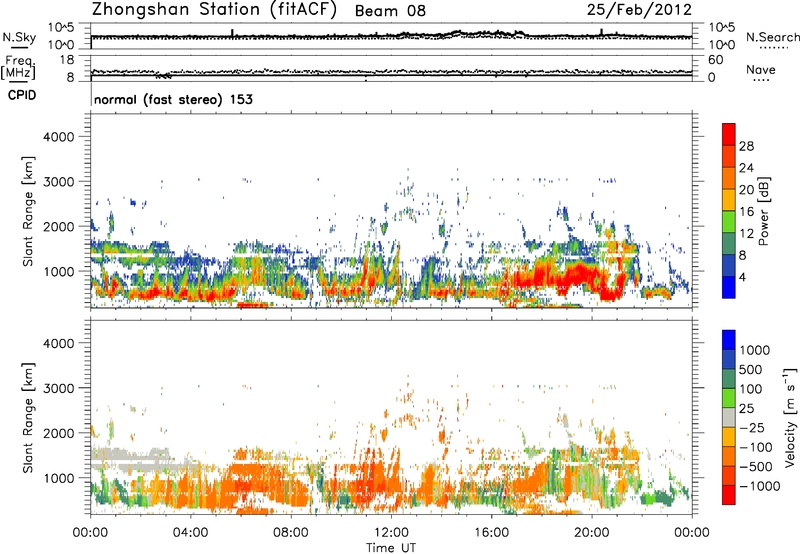Screen dimensions: 800x554
Task: Click the 'Slant Range [km]' label of velocity panel
Action: 28,418
